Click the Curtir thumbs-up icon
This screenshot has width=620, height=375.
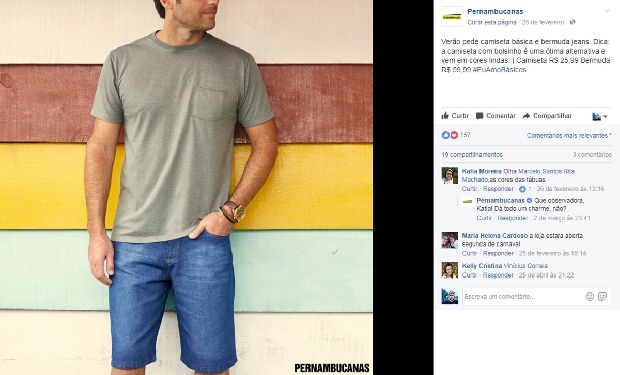coord(445,116)
